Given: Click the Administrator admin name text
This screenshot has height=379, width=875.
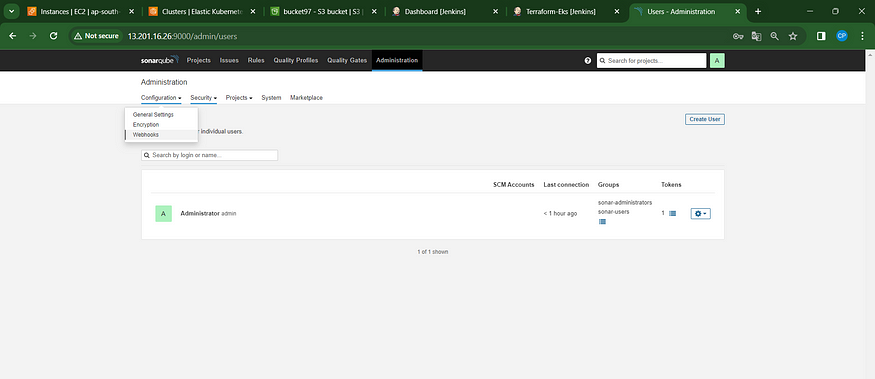Looking at the screenshot, I should tap(208, 214).
